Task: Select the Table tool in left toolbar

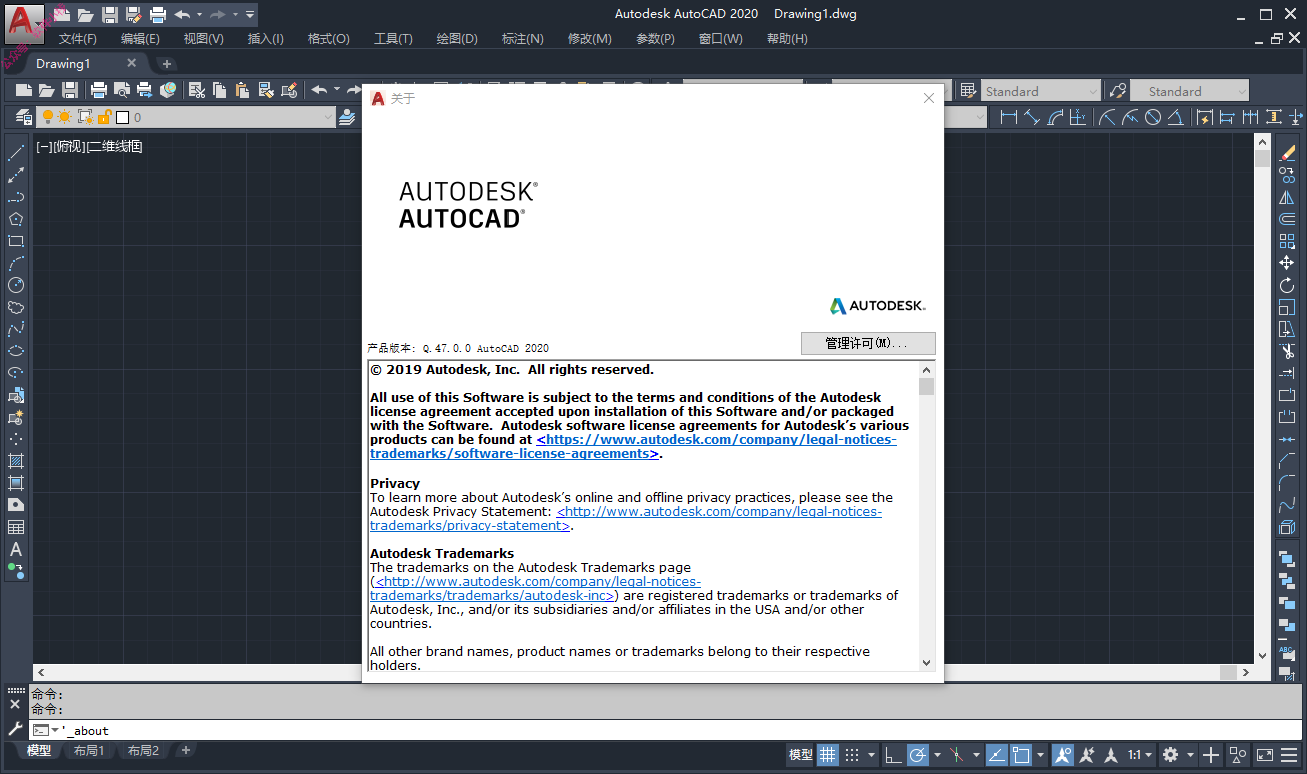Action: point(16,527)
